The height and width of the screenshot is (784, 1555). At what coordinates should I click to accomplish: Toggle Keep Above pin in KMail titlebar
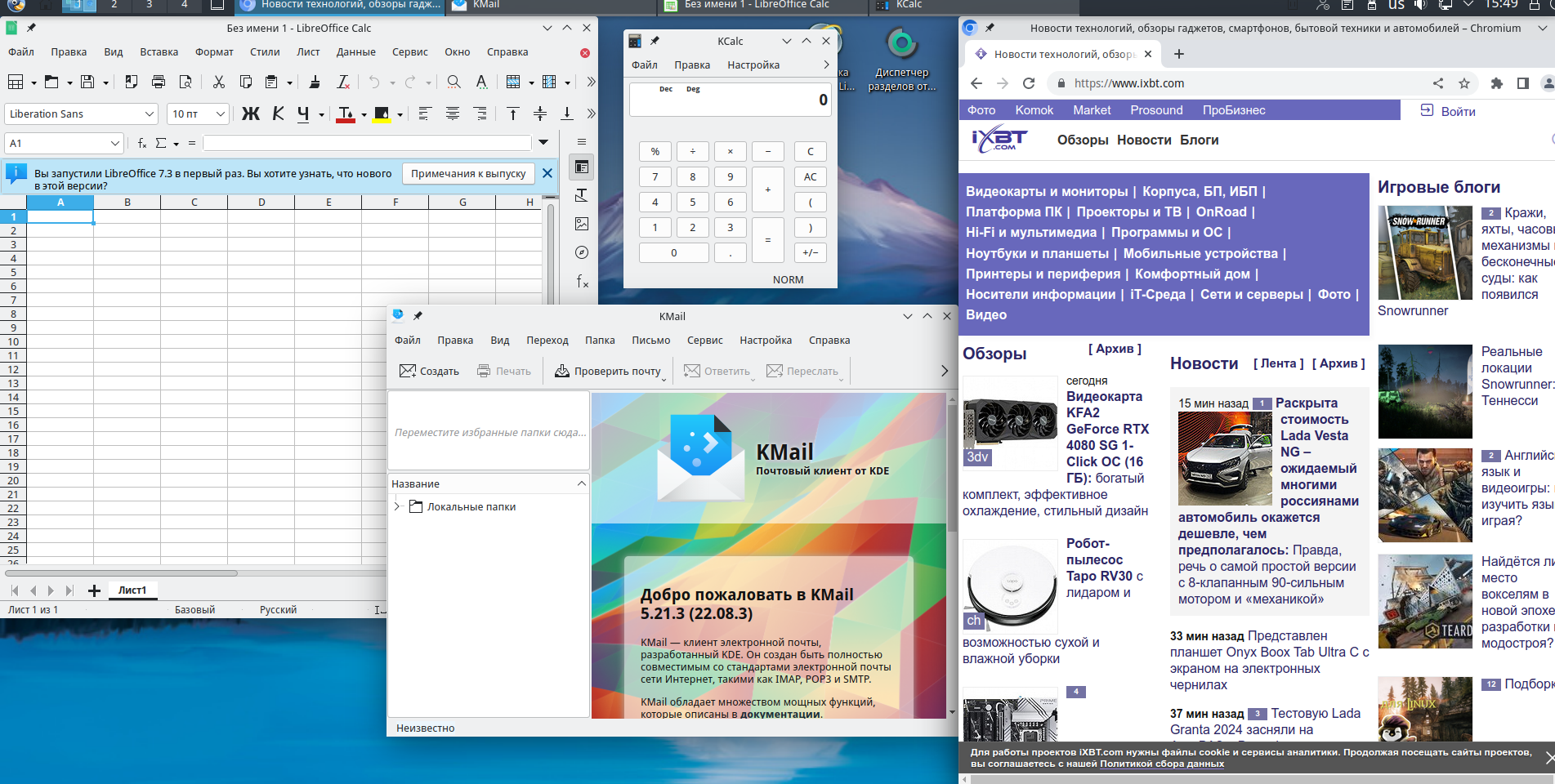[x=418, y=316]
